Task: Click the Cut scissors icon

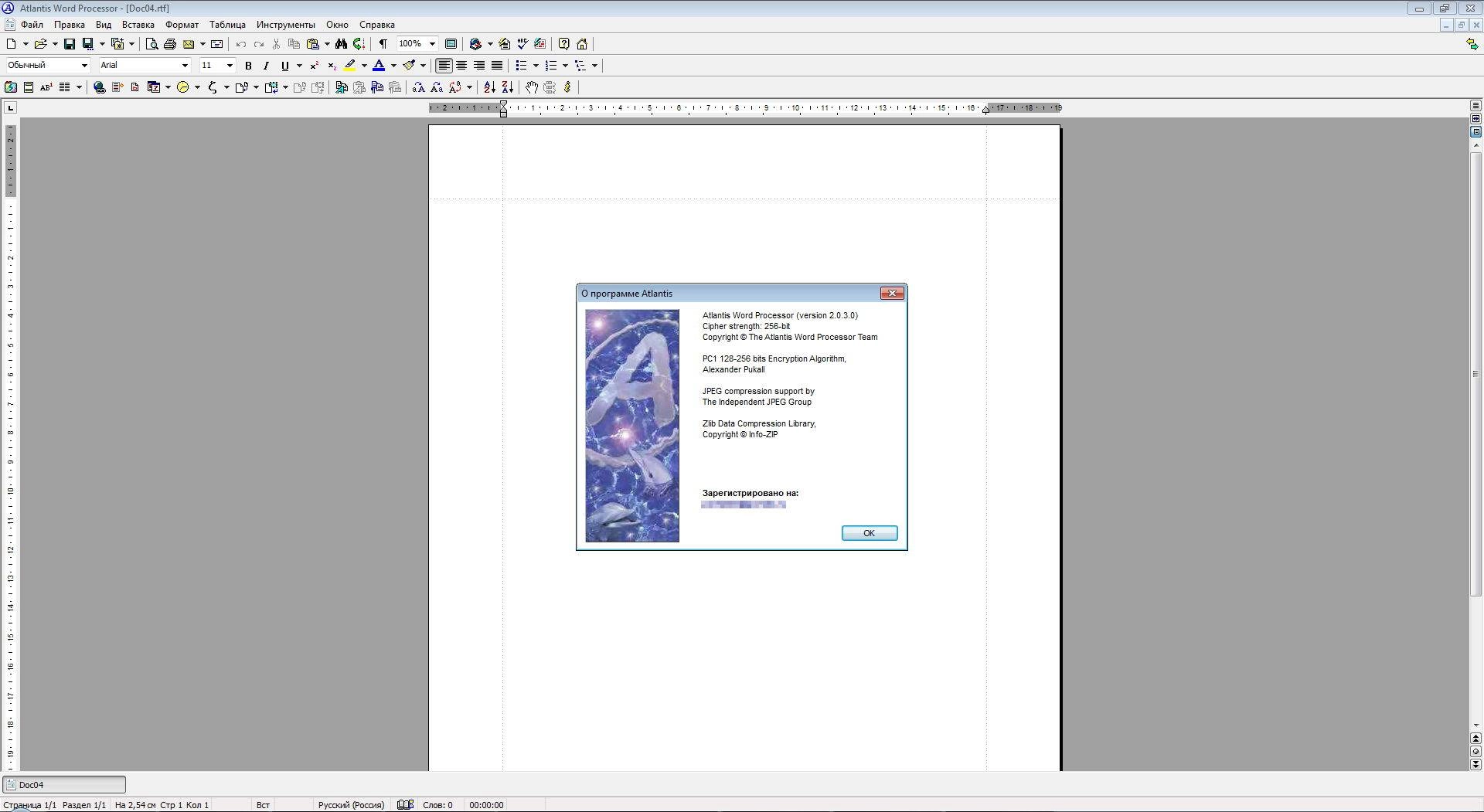Action: point(276,44)
